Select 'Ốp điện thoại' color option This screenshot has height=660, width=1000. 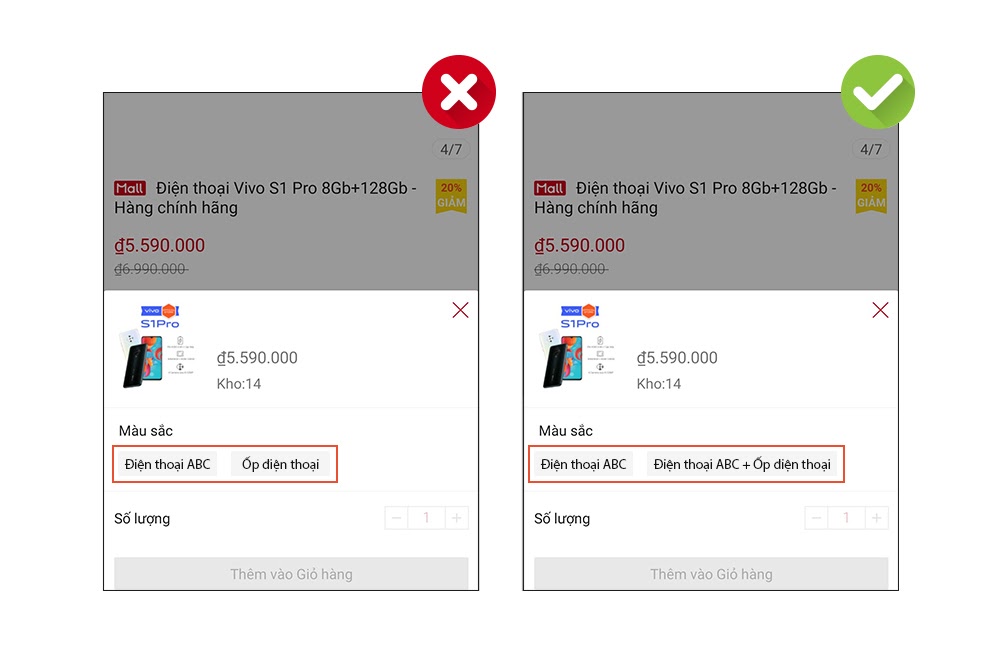(280, 464)
